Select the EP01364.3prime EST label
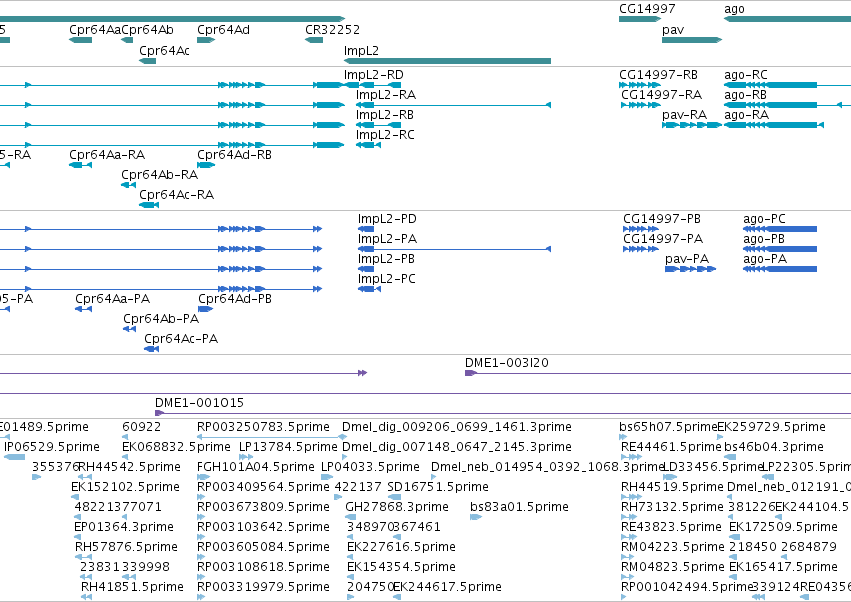851x602 pixels. [x=124, y=528]
